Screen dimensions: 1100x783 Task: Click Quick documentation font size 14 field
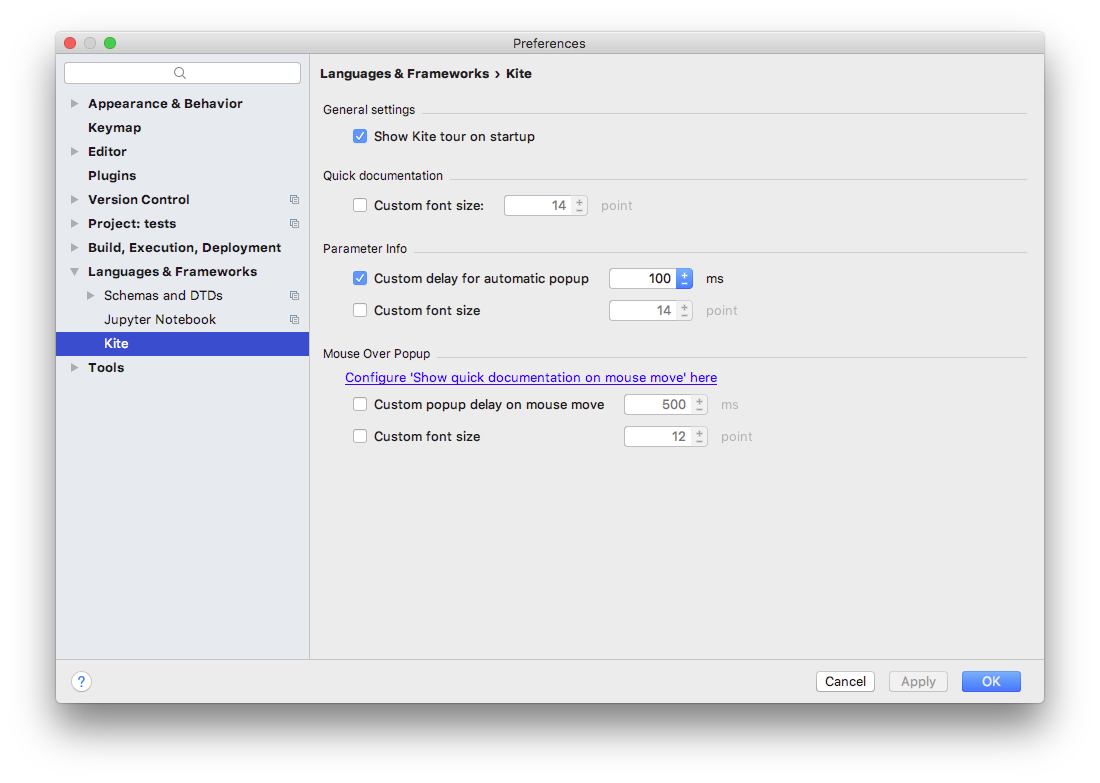[538, 206]
